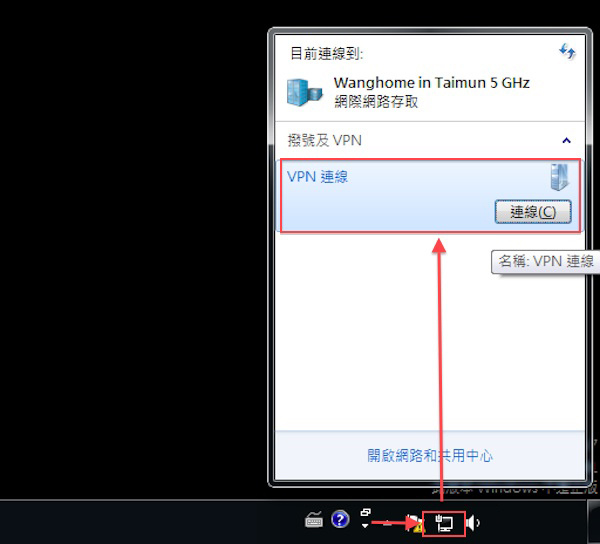The height and width of the screenshot is (544, 600).
Task: Restore the language bar window icon
Action: point(365,512)
